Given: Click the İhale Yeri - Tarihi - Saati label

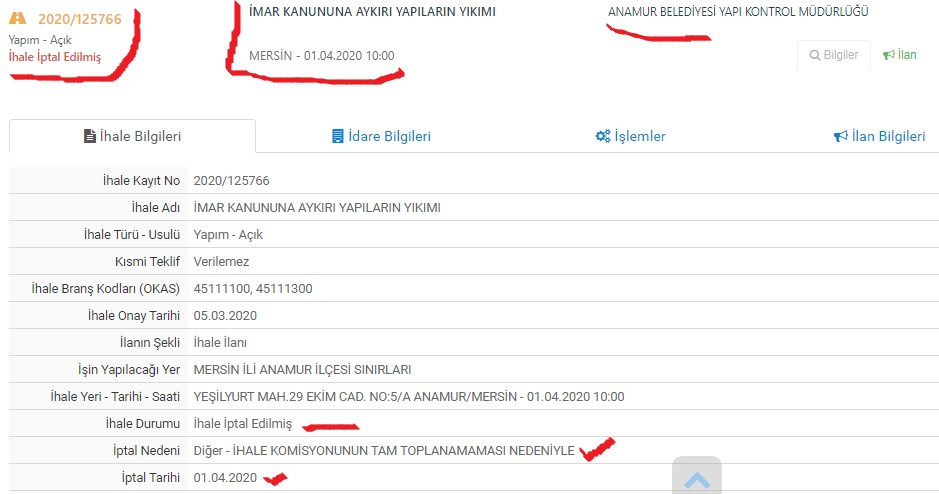Looking at the screenshot, I should (x=115, y=396).
